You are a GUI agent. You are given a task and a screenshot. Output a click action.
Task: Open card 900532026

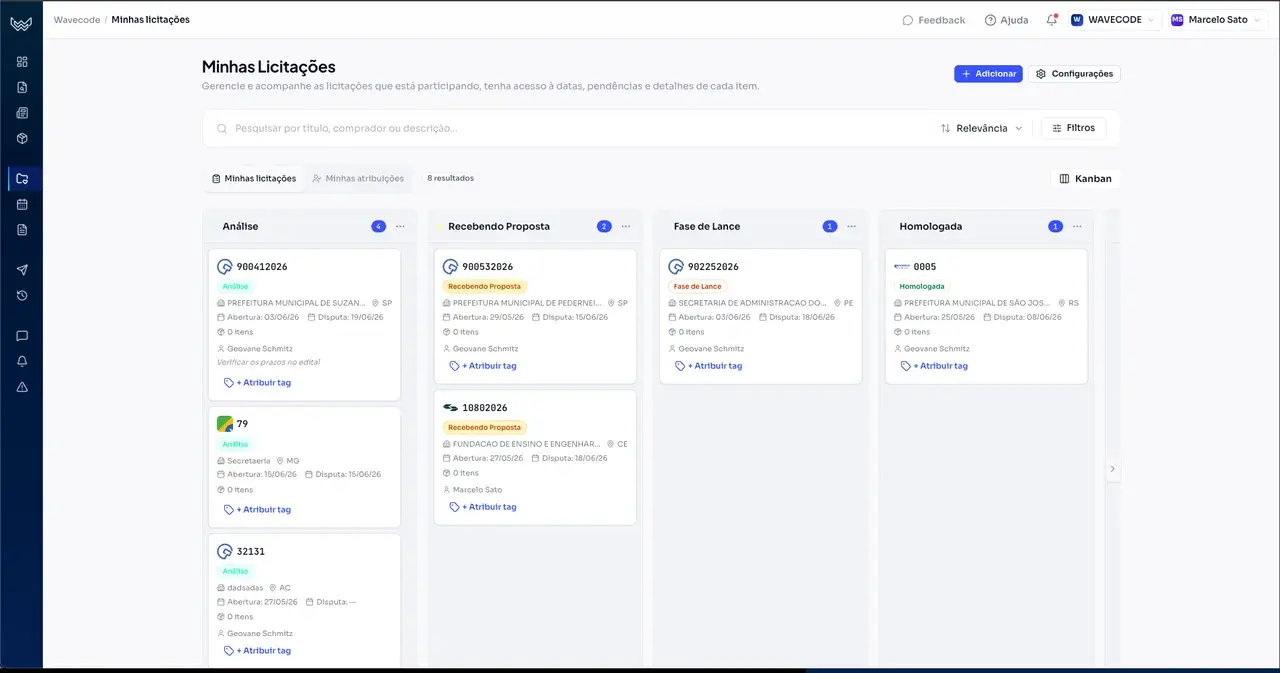535,316
